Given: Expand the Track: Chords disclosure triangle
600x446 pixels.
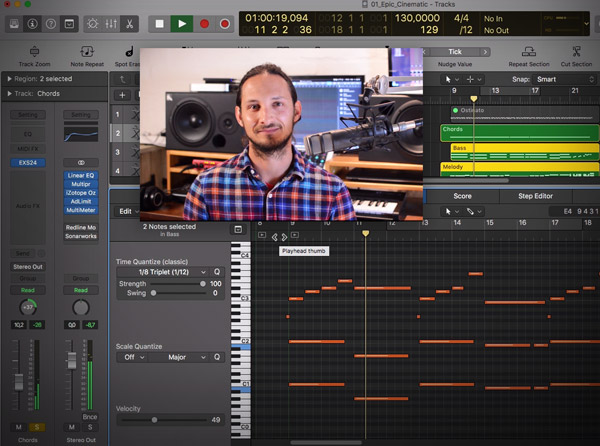Looking at the screenshot, I should [9, 93].
